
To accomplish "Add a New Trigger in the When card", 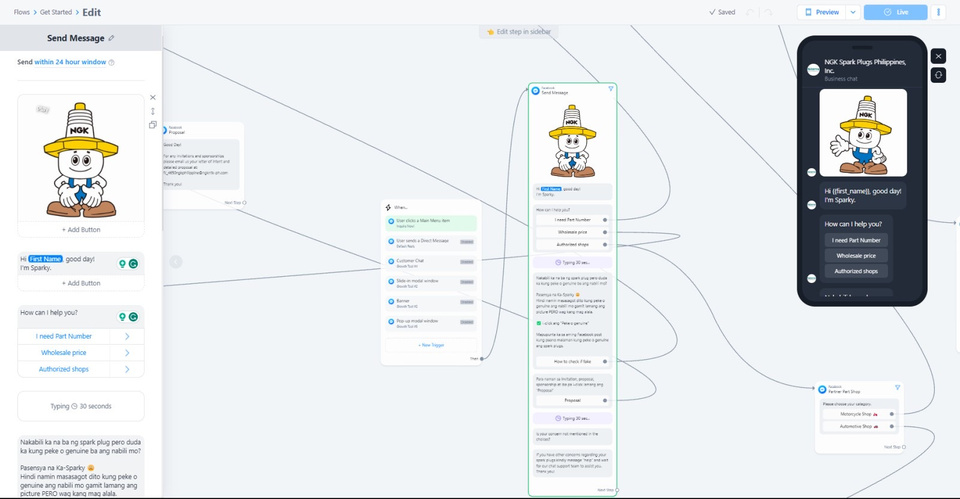I will 431,345.
